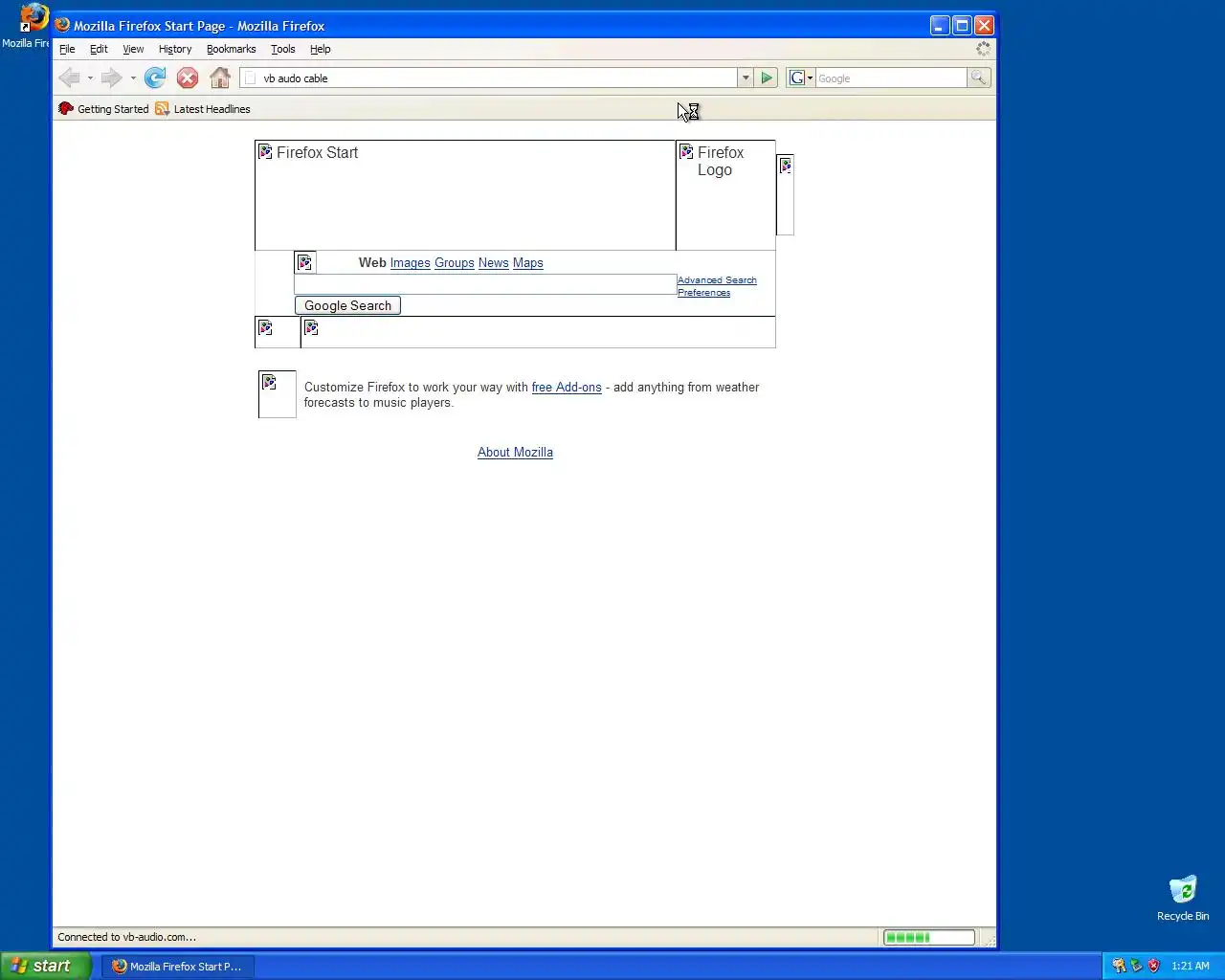Click the Forward navigation arrow
Viewport: 1225px width, 980px height.
pyautogui.click(x=111, y=78)
